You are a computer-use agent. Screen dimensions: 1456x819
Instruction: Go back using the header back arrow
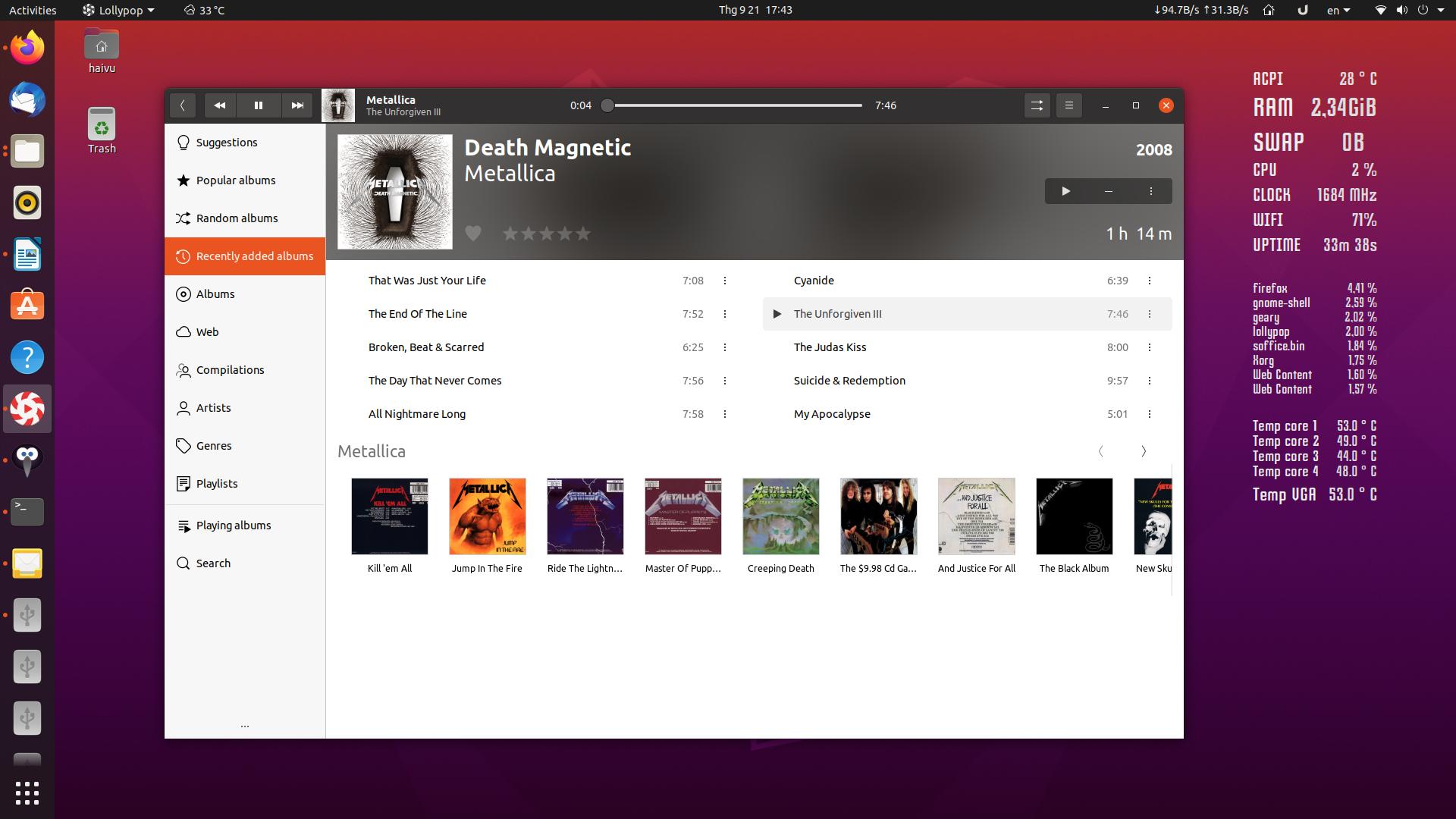[183, 105]
